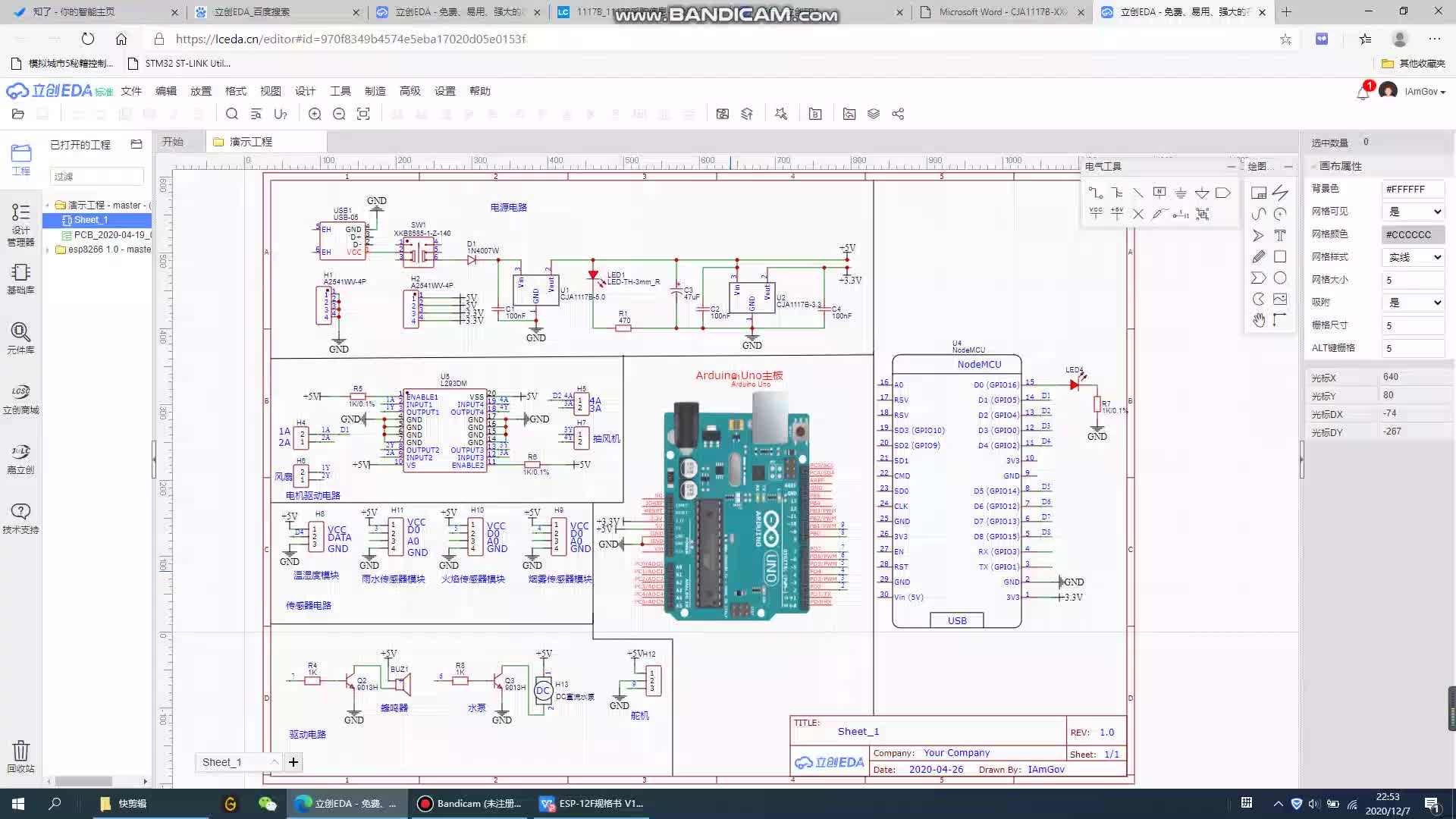Click the Open folder toolbar icon
The height and width of the screenshot is (819, 1456).
[18, 114]
